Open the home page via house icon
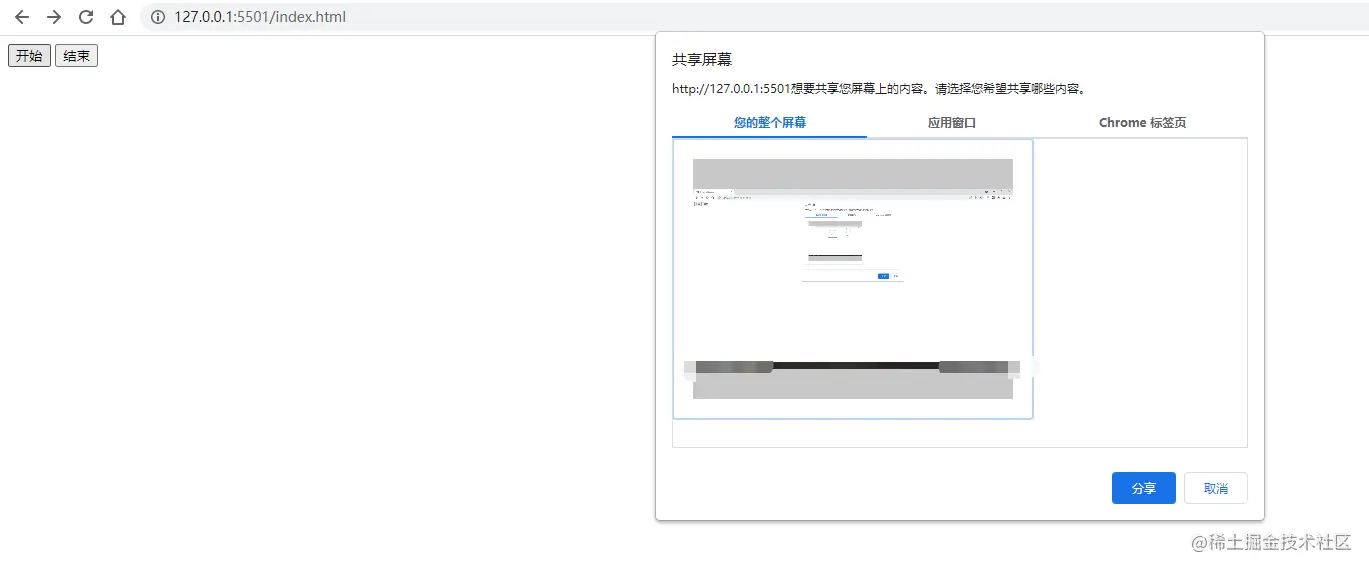The image size is (1369, 570). [x=118, y=17]
